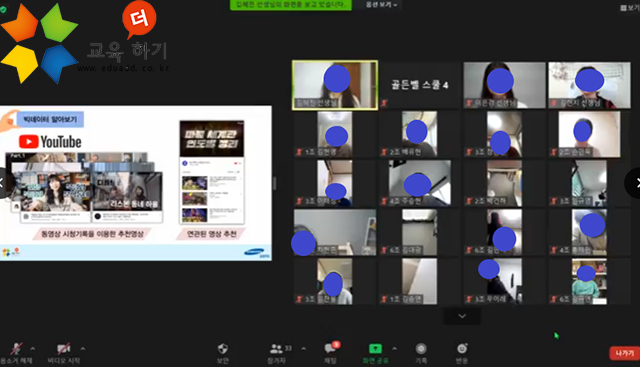This screenshot has height=367, width=640.
Task: Expand audio options caret next to 음소거 해제
Action: pos(33,349)
